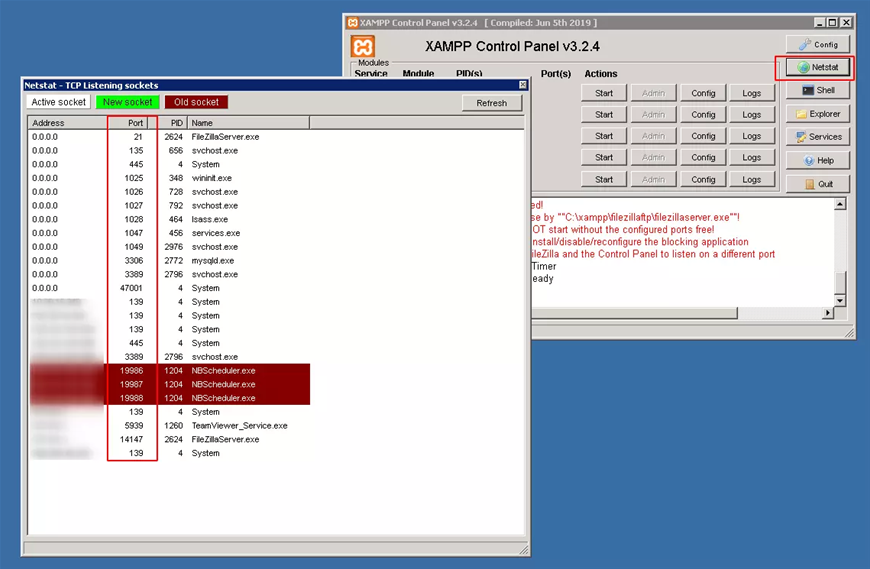This screenshot has height=569, width=870.
Task: Select NBScheduler.exe port 19986 row
Action: pos(169,370)
